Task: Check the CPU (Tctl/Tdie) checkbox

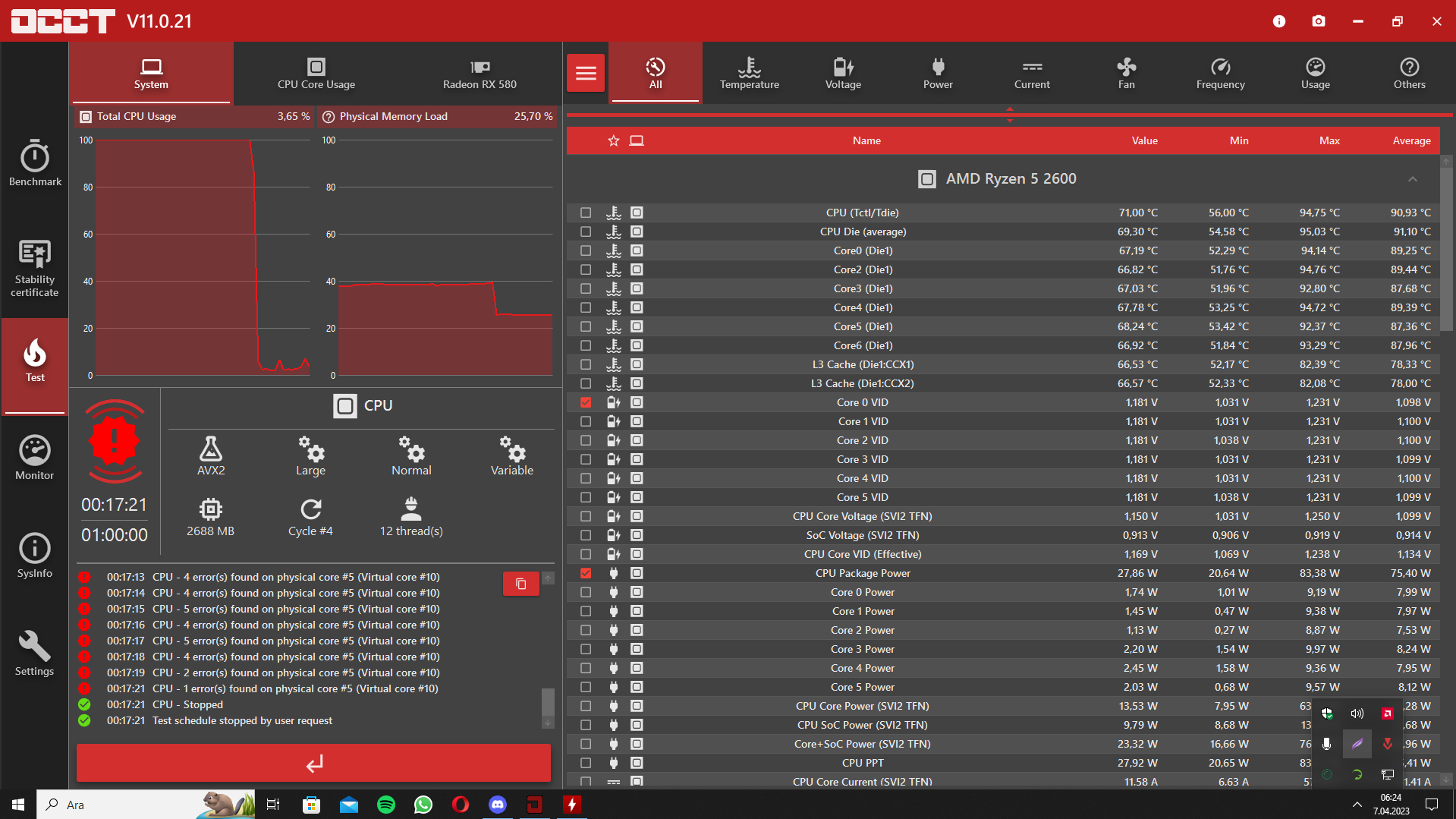Action: [x=586, y=213]
